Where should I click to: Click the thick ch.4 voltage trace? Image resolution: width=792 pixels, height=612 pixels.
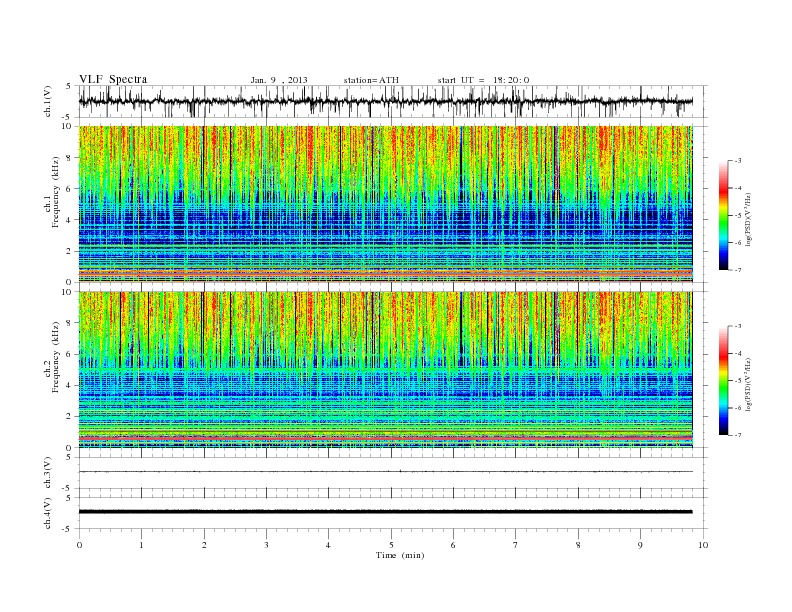click(385, 512)
